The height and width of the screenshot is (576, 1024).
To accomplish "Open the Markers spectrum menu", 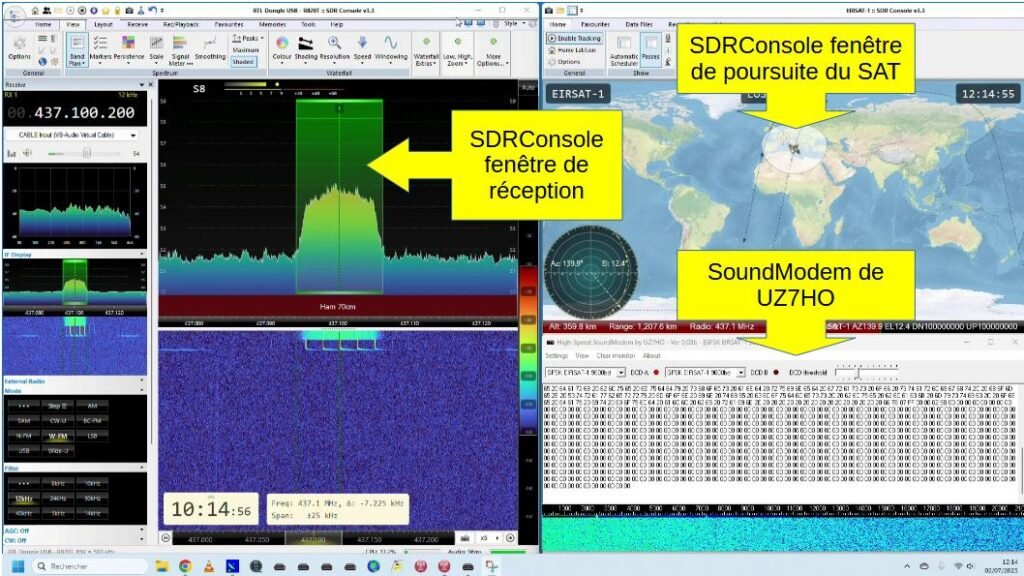I will pyautogui.click(x=100, y=50).
